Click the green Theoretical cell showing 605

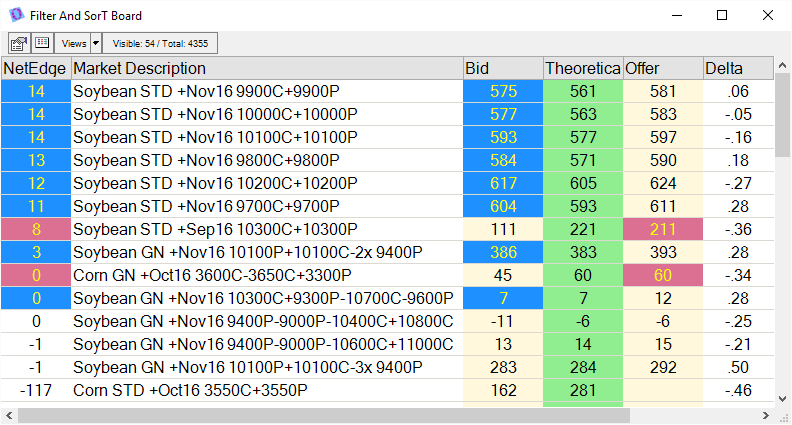pyautogui.click(x=583, y=183)
